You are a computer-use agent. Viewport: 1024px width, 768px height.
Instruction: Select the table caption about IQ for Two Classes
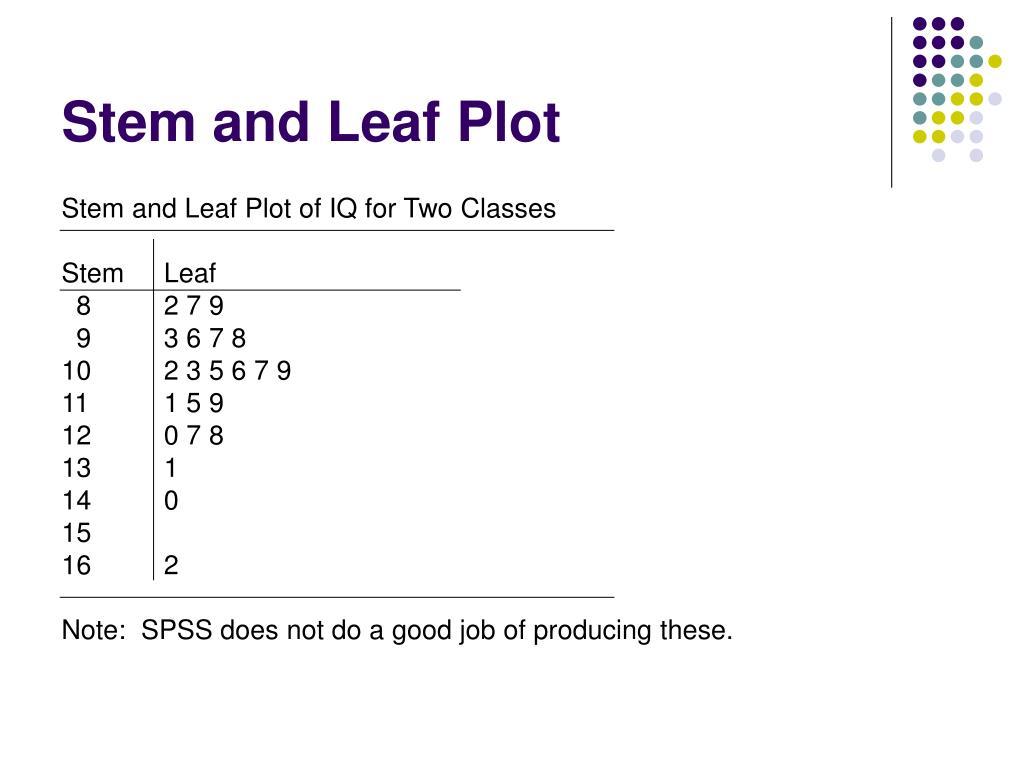pyautogui.click(x=308, y=208)
